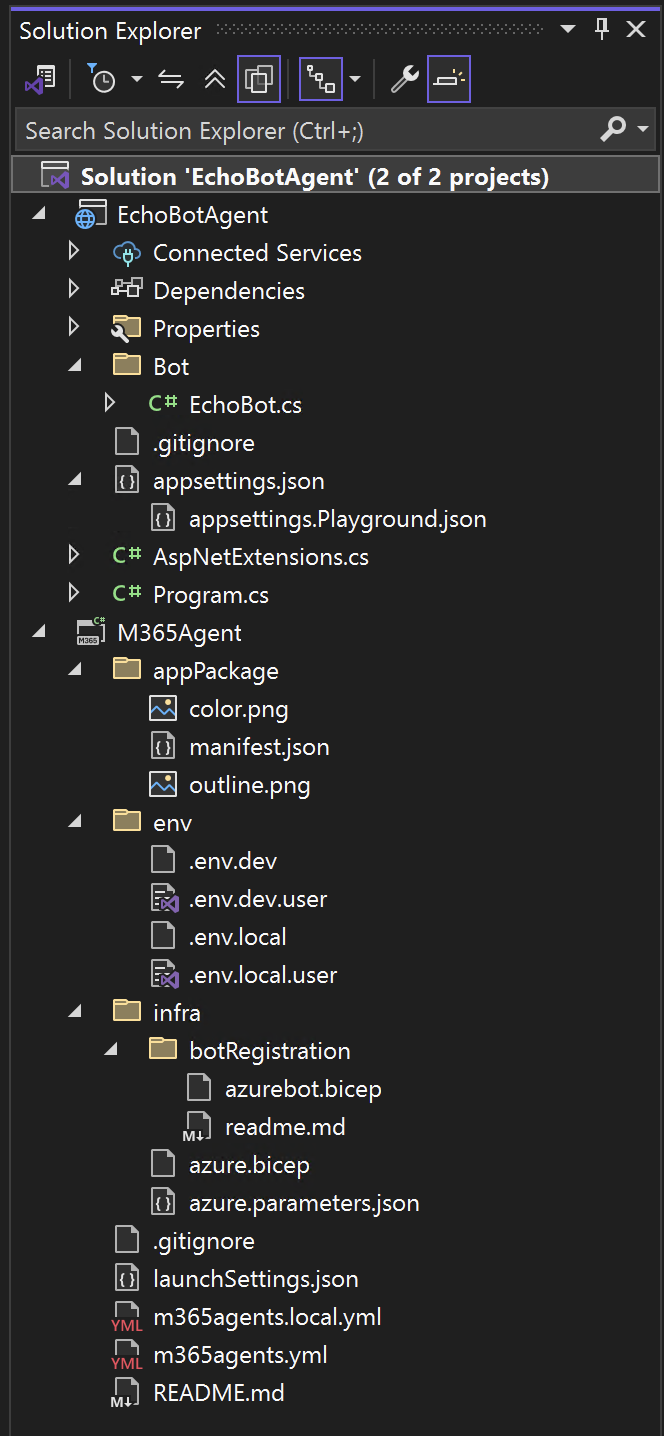Click M365Agent project icon
The height and width of the screenshot is (1436, 664).
(91, 632)
